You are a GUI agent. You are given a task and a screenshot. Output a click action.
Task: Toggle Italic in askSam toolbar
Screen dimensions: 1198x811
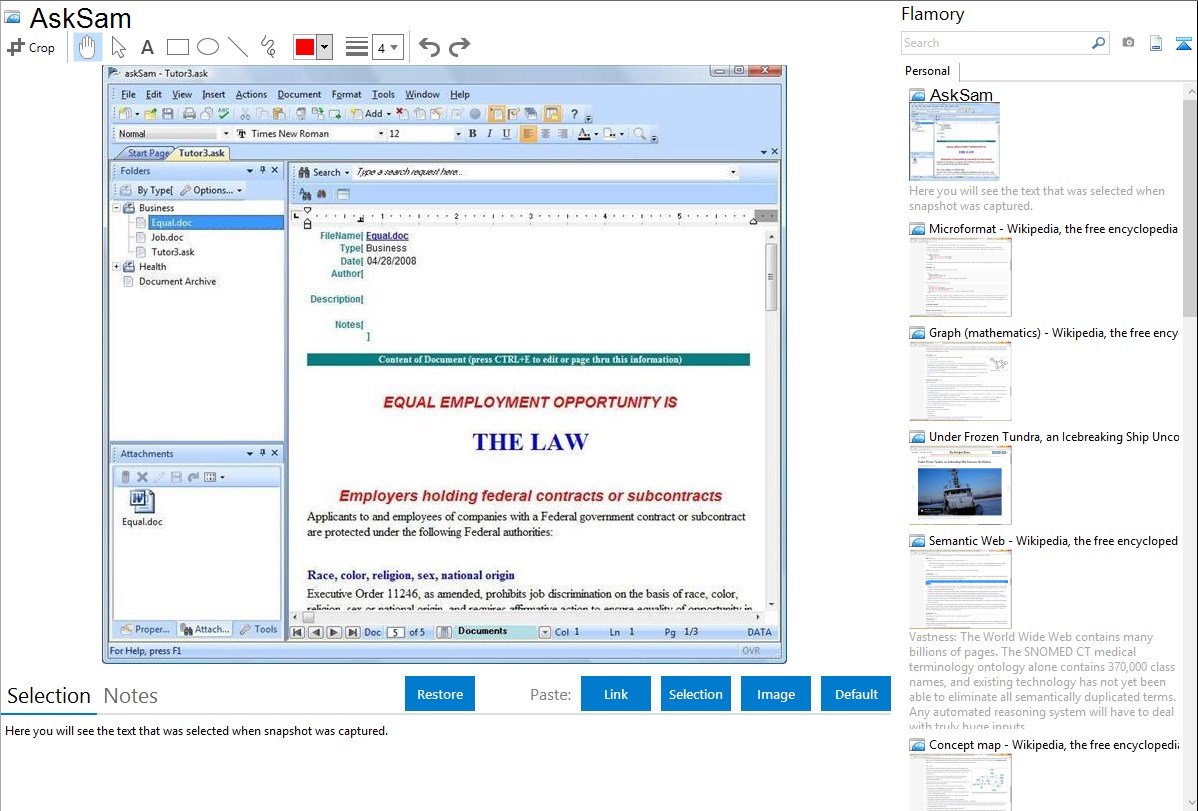click(x=490, y=134)
